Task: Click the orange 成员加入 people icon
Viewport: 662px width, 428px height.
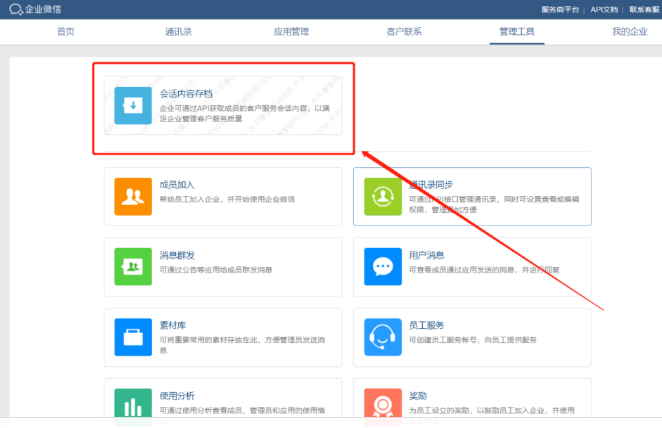Action: [x=133, y=195]
